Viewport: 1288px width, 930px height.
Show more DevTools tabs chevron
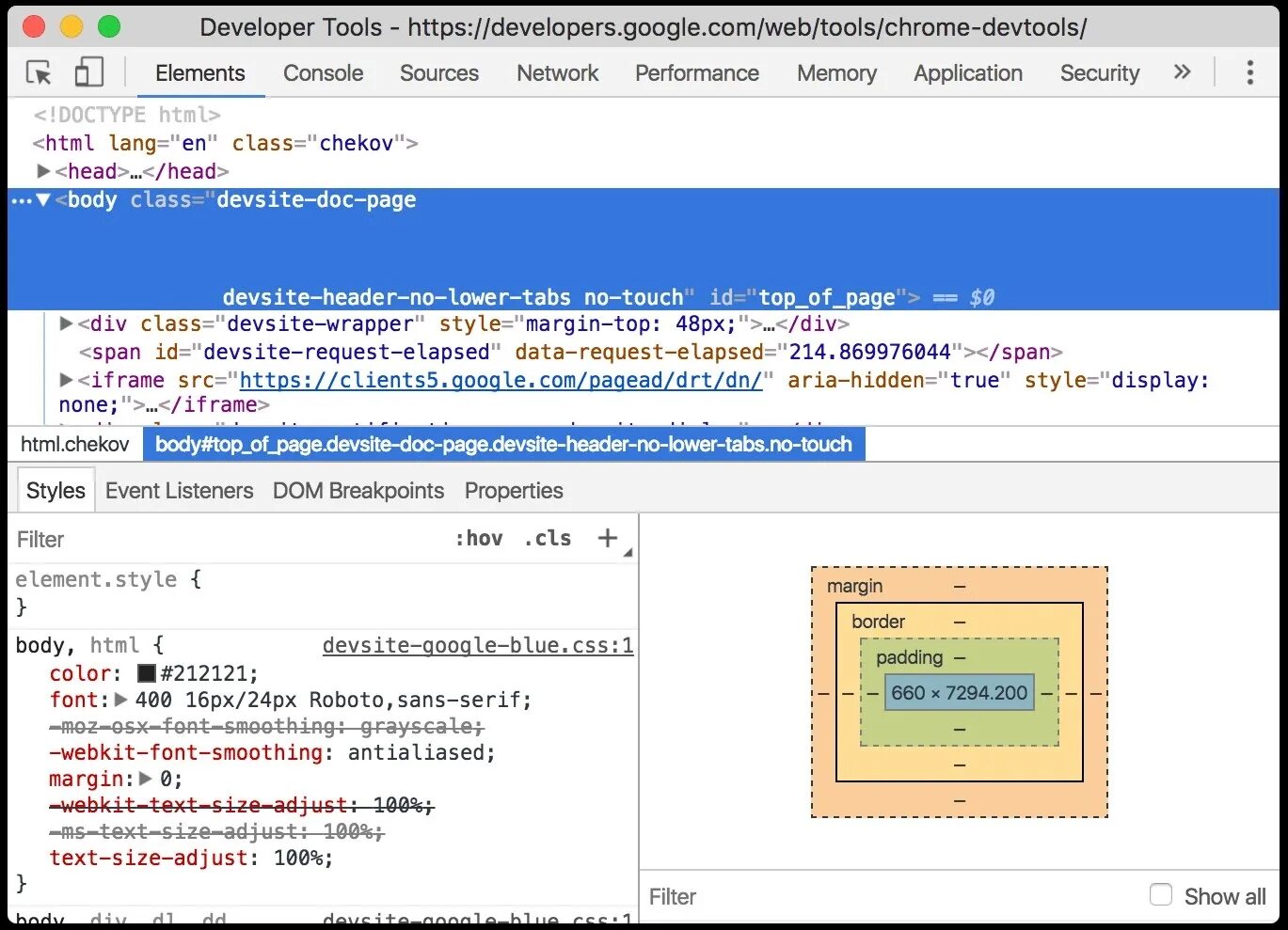pos(1182,72)
